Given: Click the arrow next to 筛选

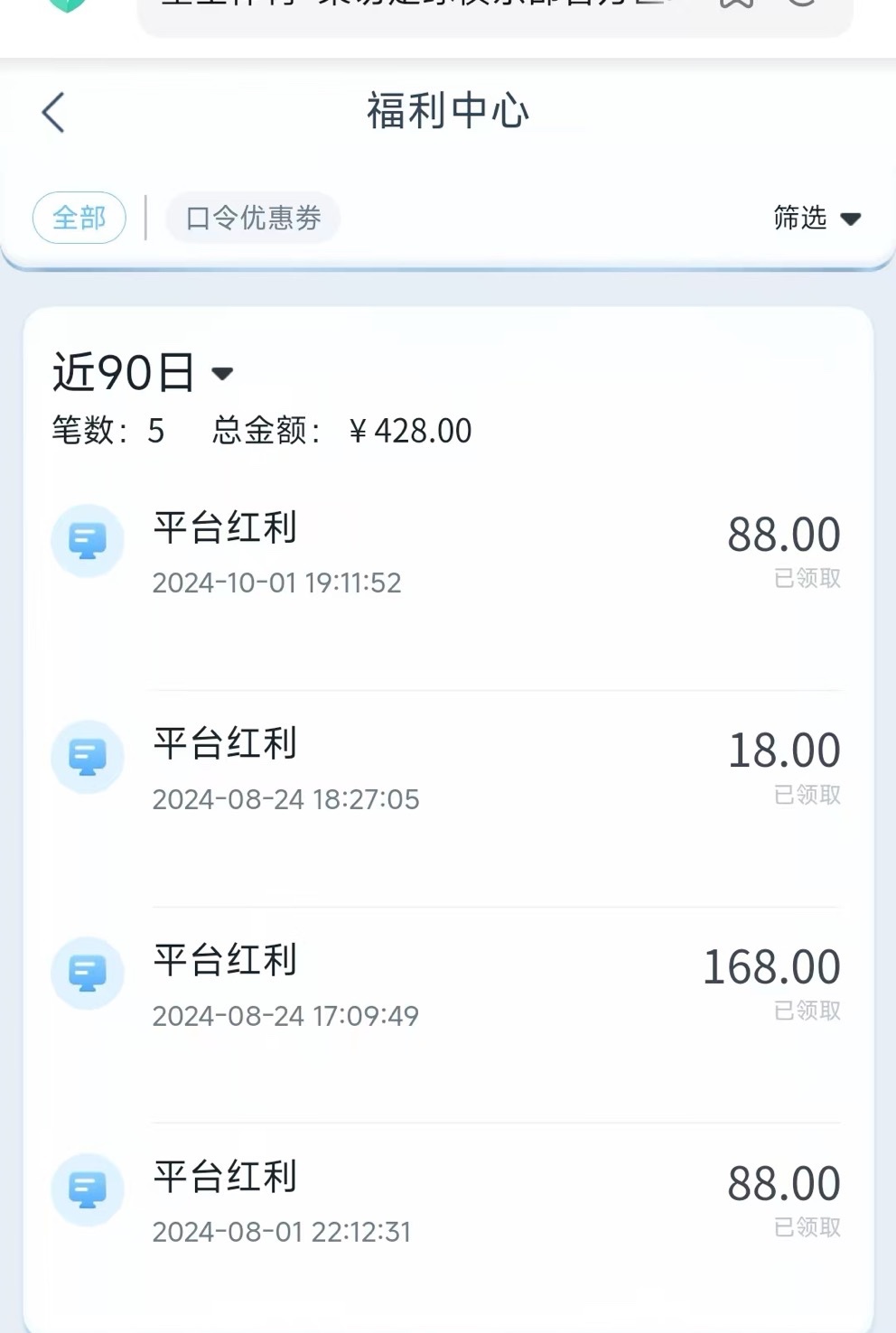Looking at the screenshot, I should (x=851, y=219).
